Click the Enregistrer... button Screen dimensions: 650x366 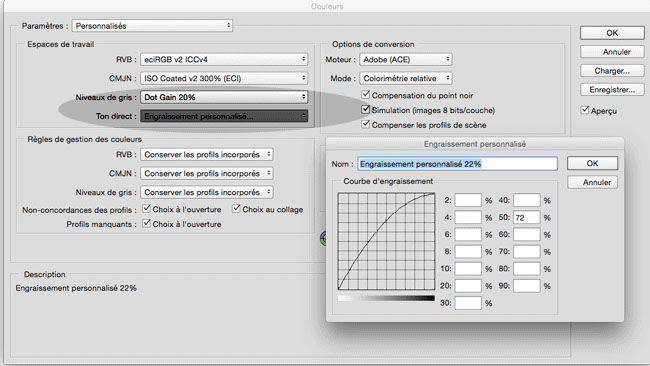tap(612, 90)
